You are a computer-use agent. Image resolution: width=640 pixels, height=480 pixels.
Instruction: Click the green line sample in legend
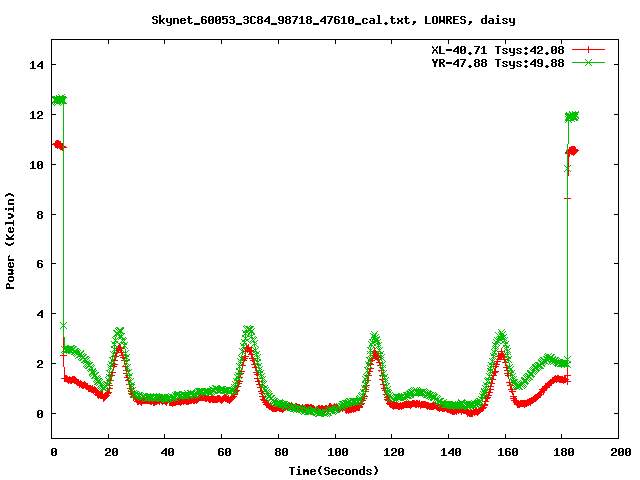(x=590, y=62)
